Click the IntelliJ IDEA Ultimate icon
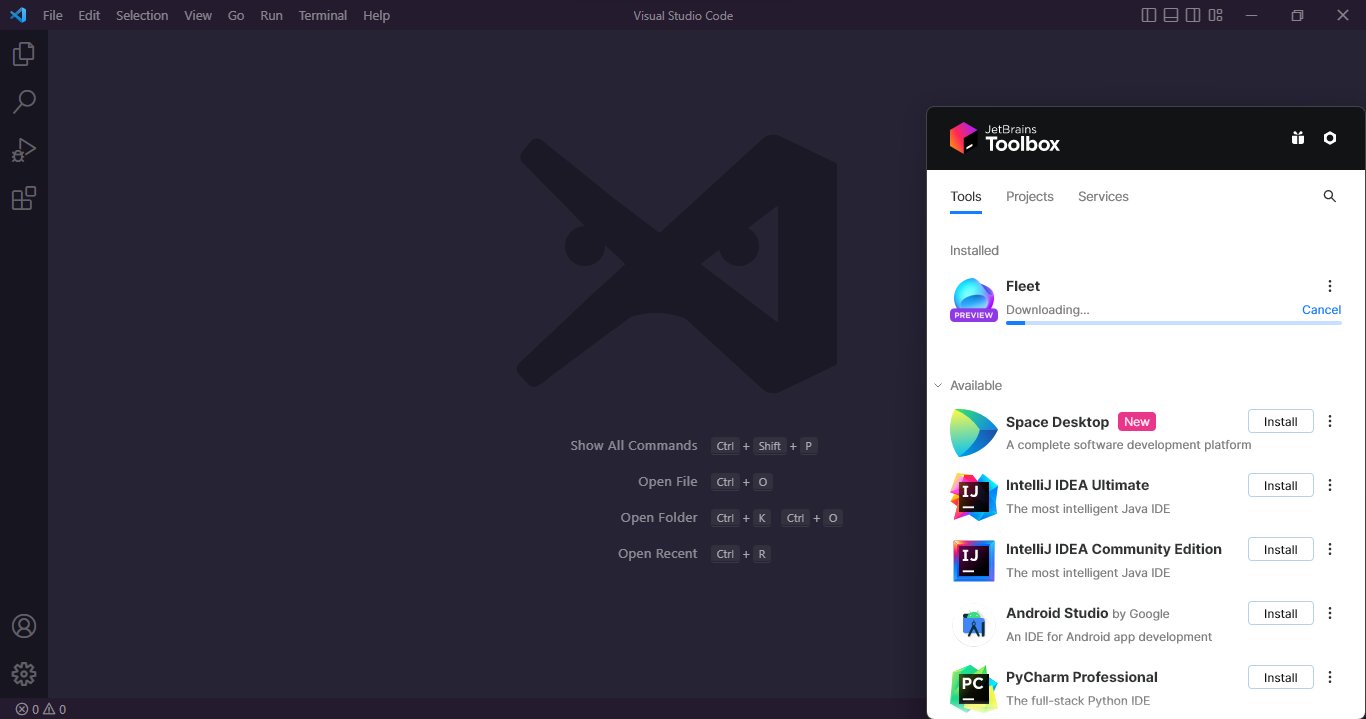Viewport: 1366px width, 719px height. tap(973, 497)
